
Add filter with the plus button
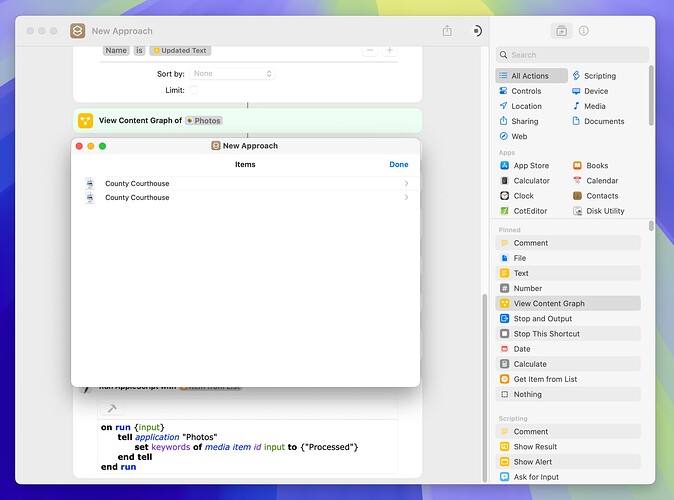pos(389,50)
